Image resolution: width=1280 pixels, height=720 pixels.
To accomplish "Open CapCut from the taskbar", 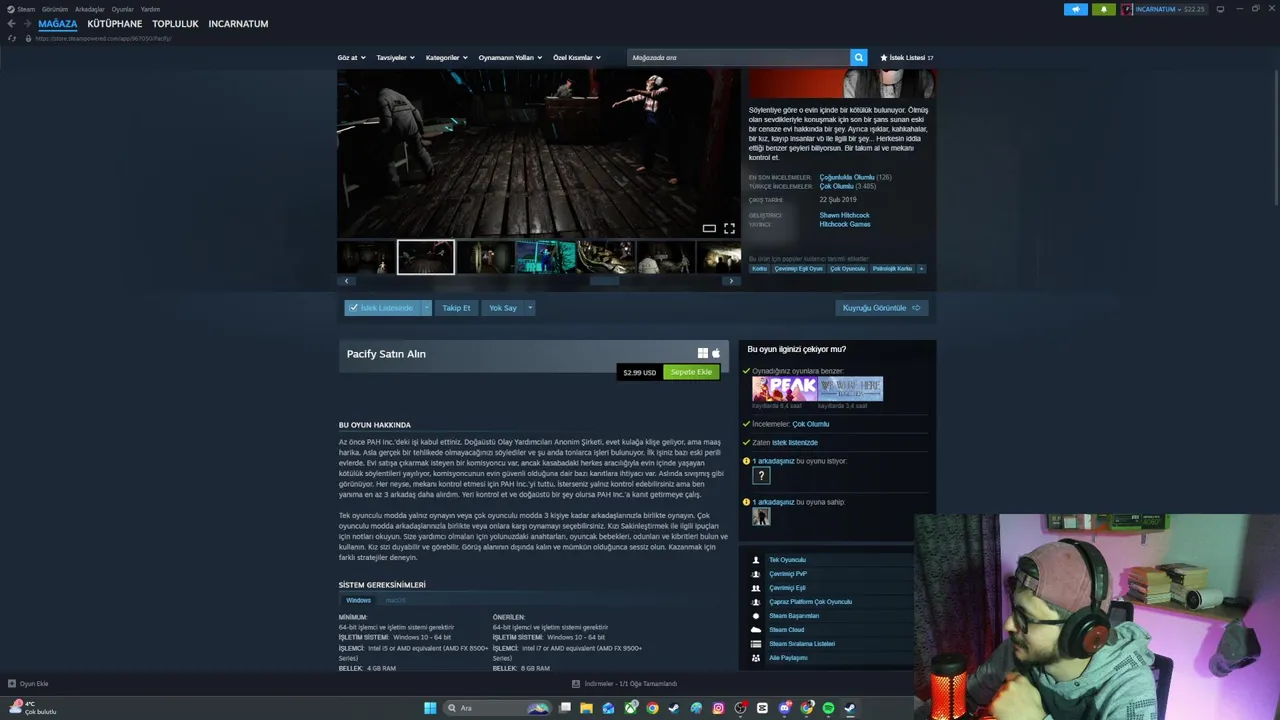I will tap(762, 708).
